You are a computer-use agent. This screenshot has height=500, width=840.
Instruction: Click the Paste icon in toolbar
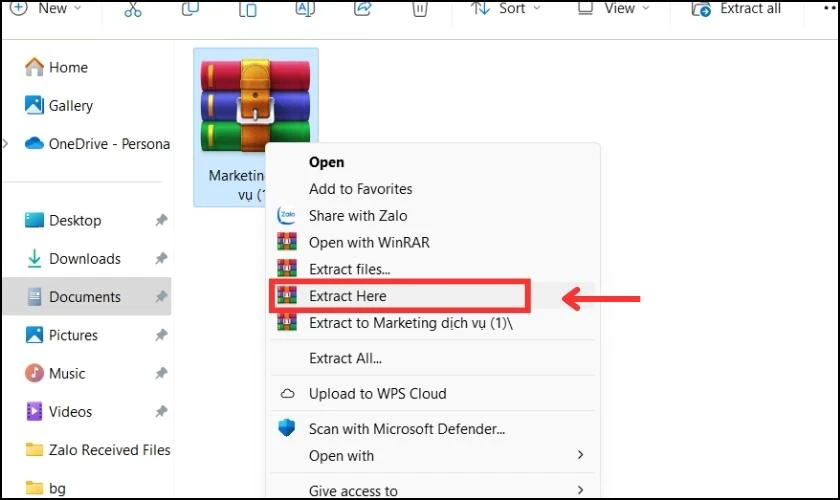(248, 9)
